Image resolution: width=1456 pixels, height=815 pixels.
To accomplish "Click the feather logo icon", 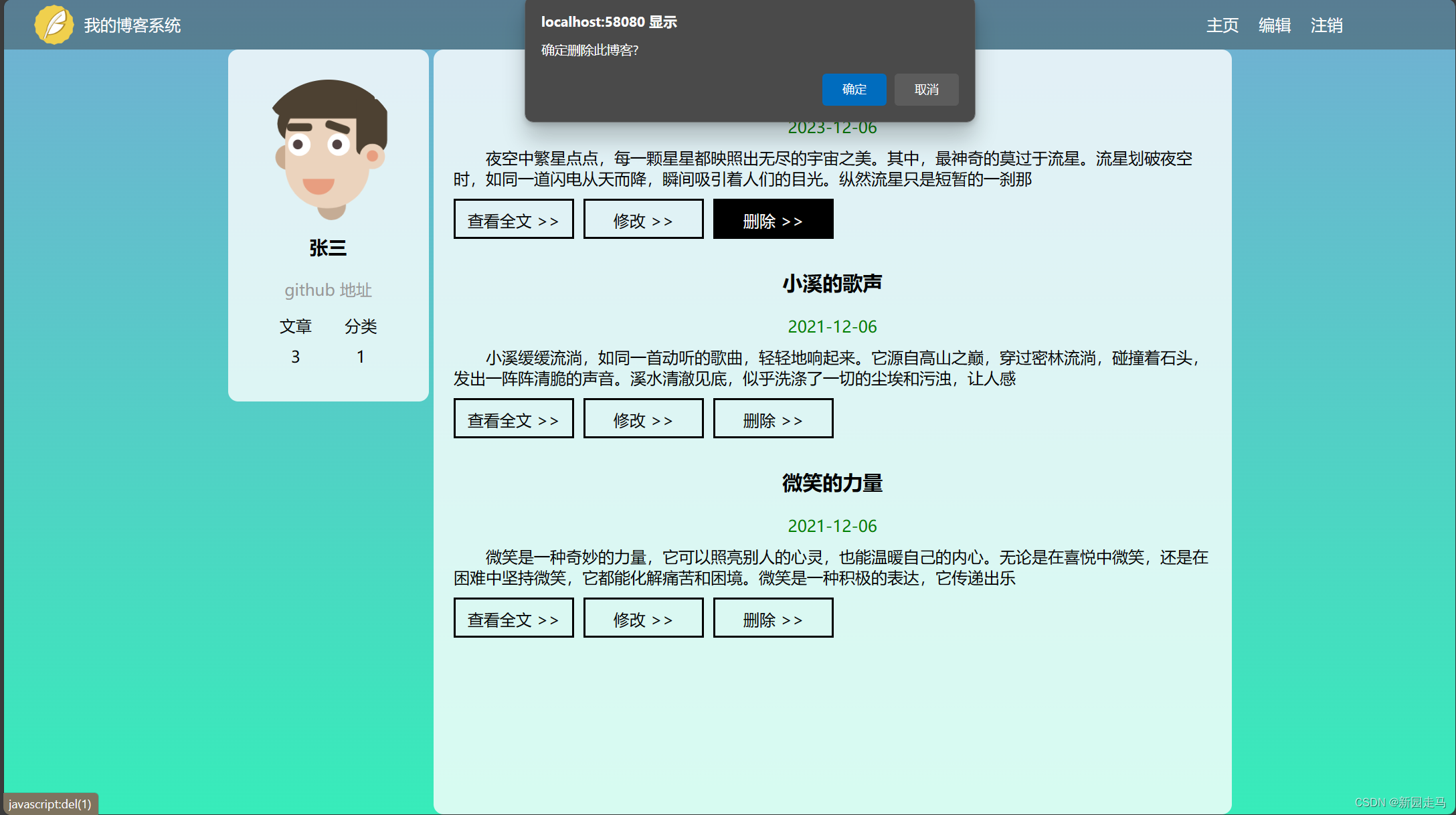I will click(x=54, y=25).
